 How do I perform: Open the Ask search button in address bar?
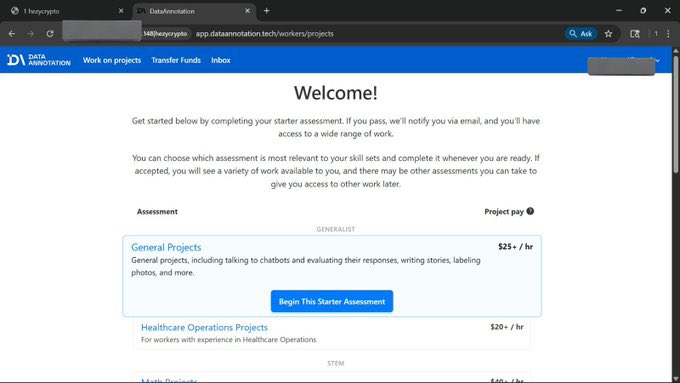pyautogui.click(x=581, y=33)
